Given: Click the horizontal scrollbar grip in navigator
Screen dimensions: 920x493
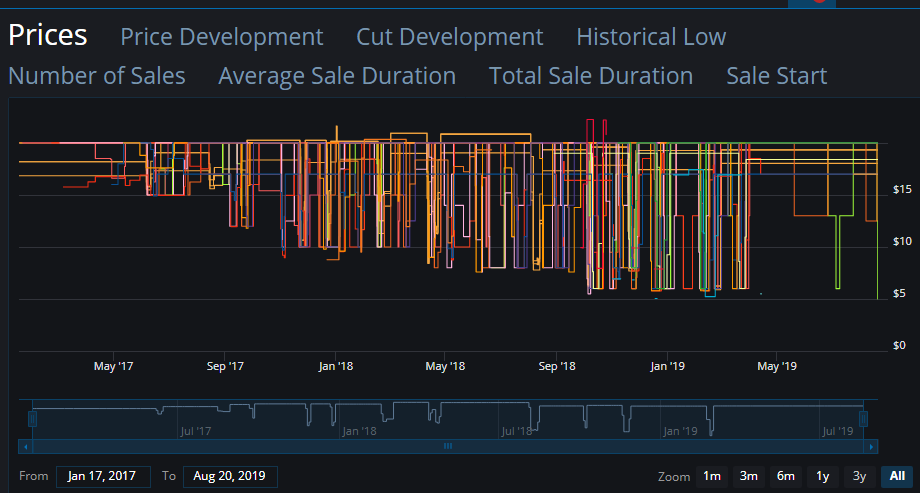Looking at the screenshot, I should [448, 446].
